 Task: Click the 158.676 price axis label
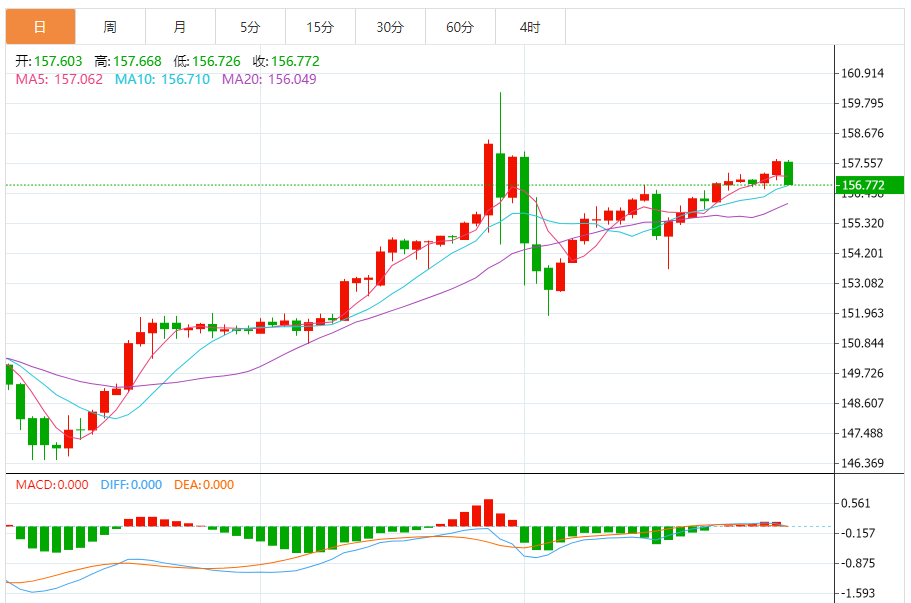point(863,133)
